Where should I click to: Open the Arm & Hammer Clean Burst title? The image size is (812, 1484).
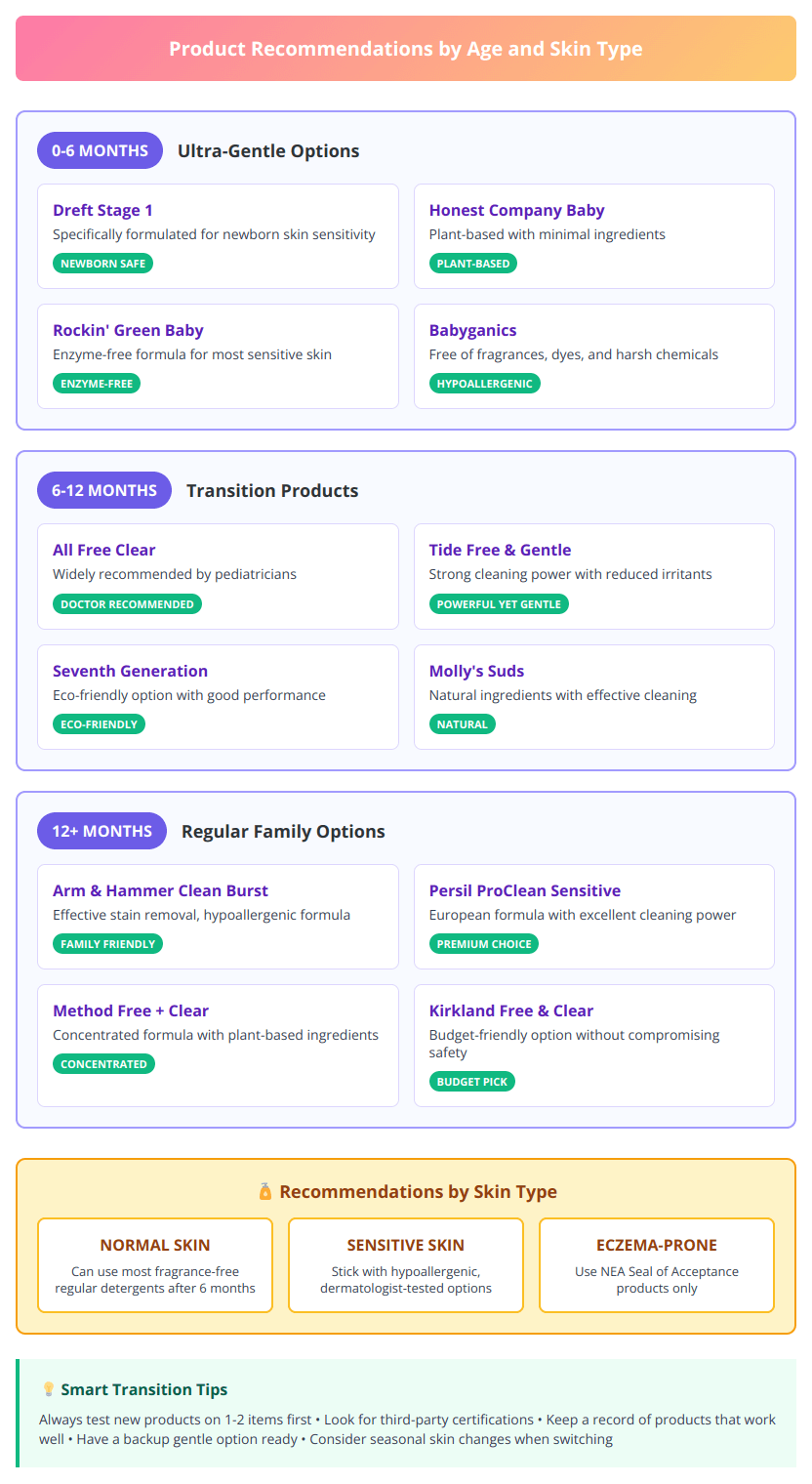click(160, 890)
